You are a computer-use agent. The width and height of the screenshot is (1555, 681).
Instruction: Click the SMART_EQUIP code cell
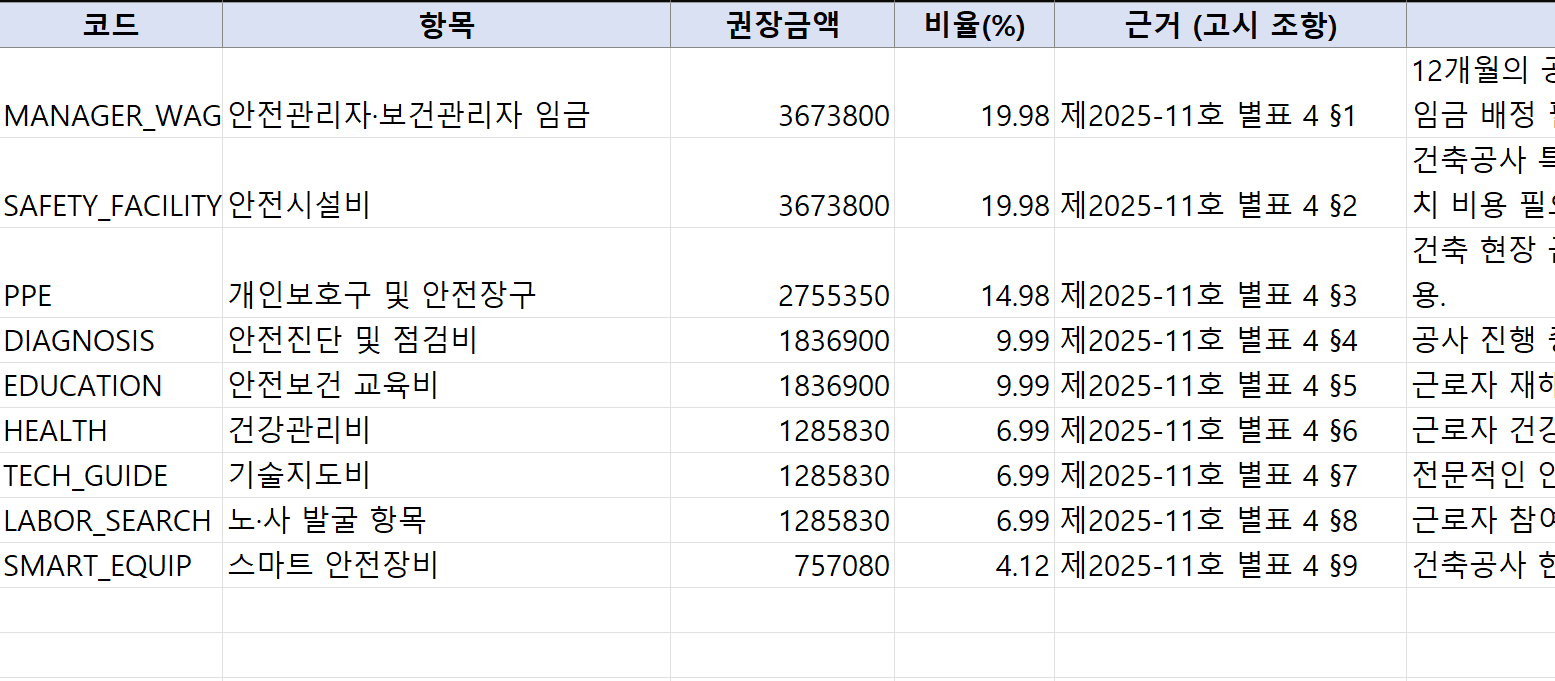(111, 565)
